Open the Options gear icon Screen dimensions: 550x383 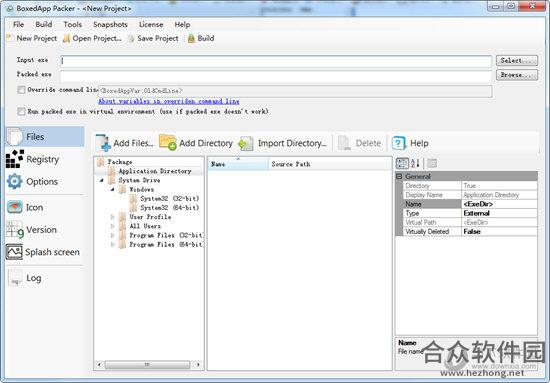(14, 181)
